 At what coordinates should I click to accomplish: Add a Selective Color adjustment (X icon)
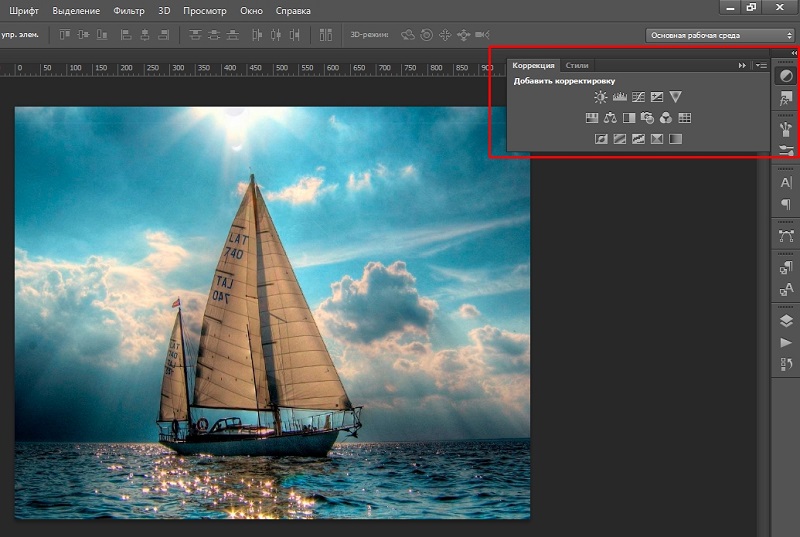657,139
